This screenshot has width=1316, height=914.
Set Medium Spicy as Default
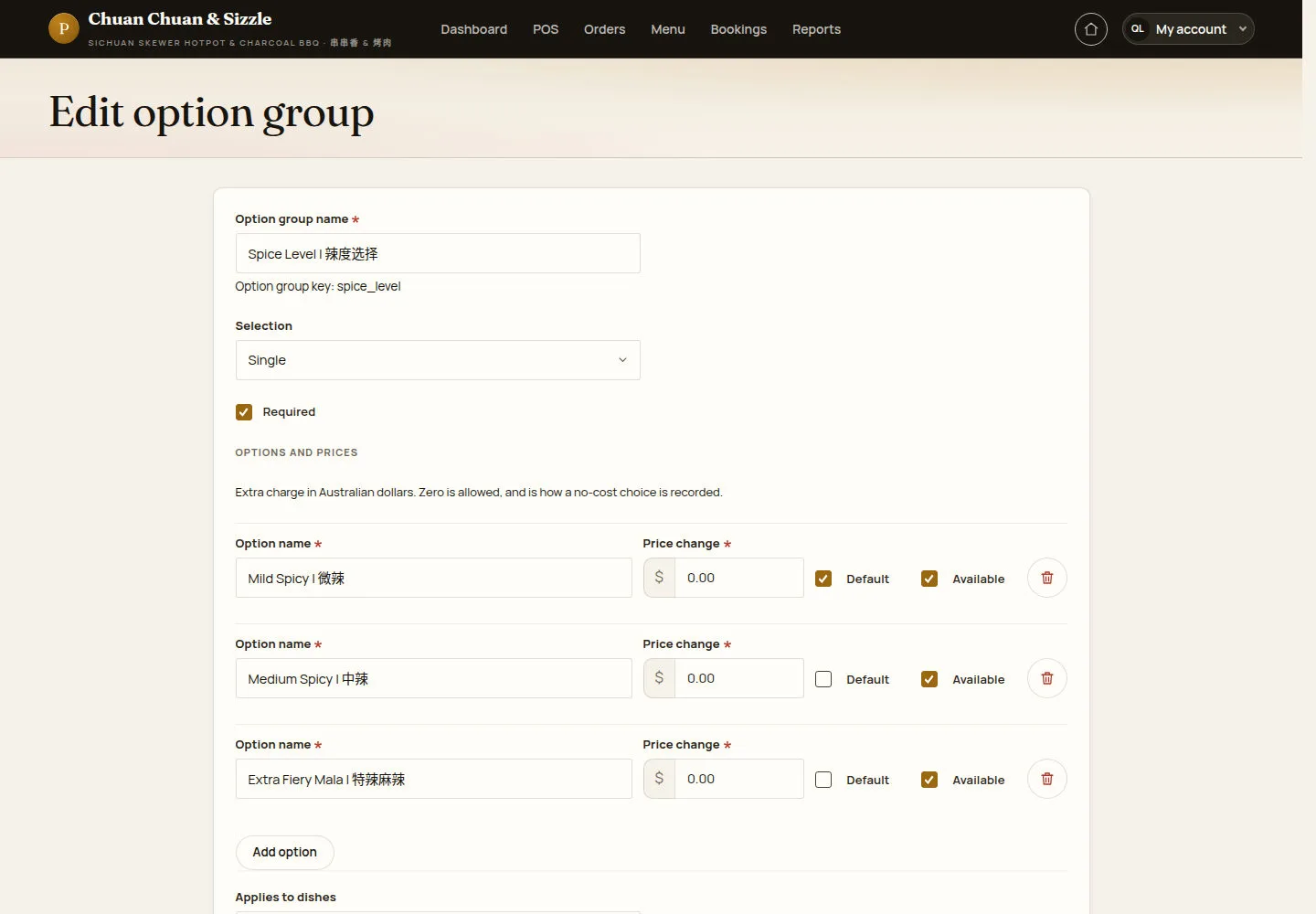pyautogui.click(x=823, y=679)
